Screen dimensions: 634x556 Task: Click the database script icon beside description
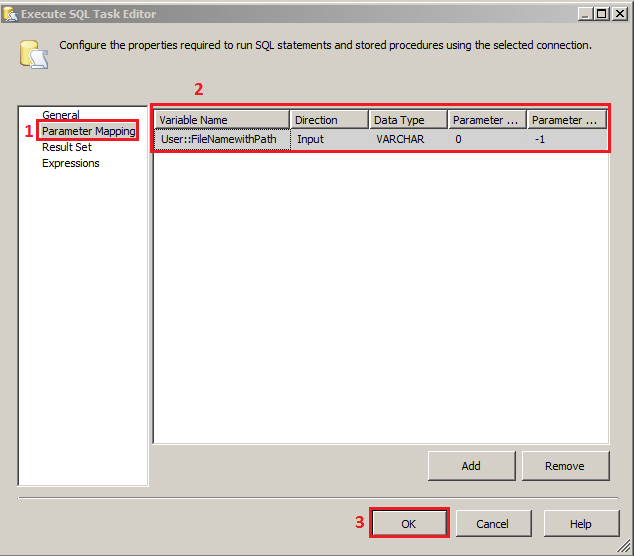tap(34, 54)
